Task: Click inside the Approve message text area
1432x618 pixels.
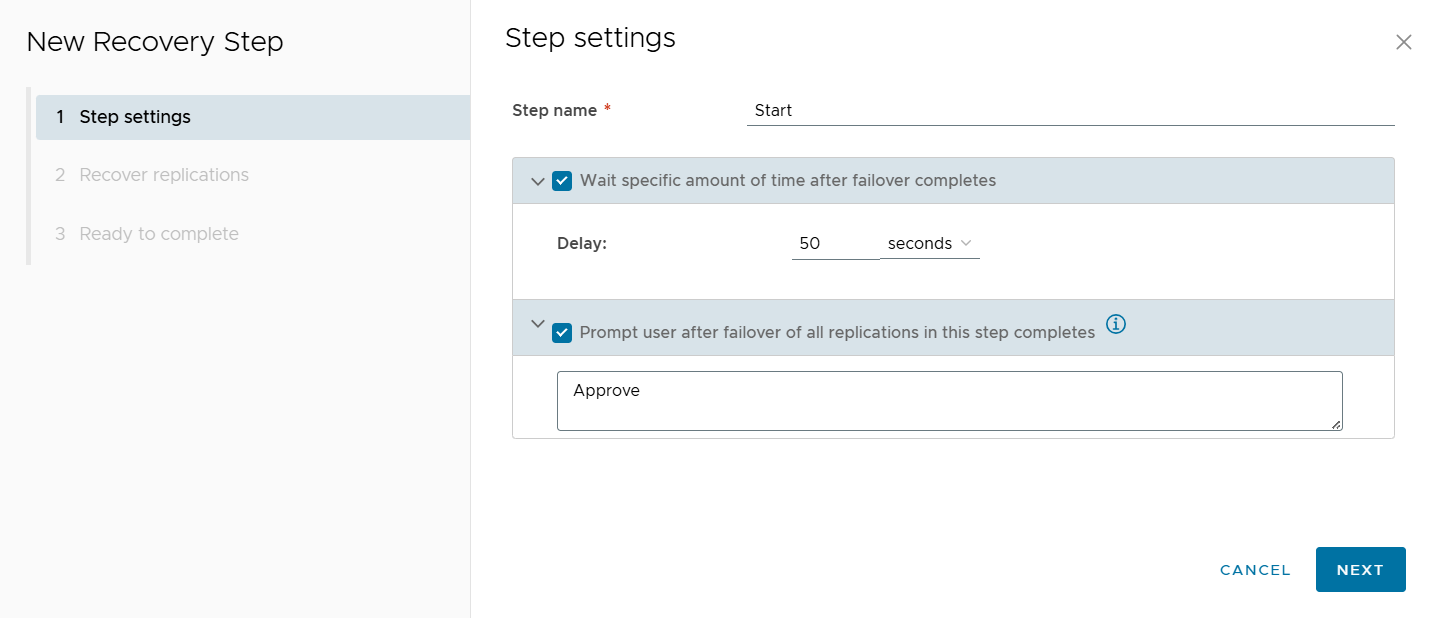Action: [948, 401]
